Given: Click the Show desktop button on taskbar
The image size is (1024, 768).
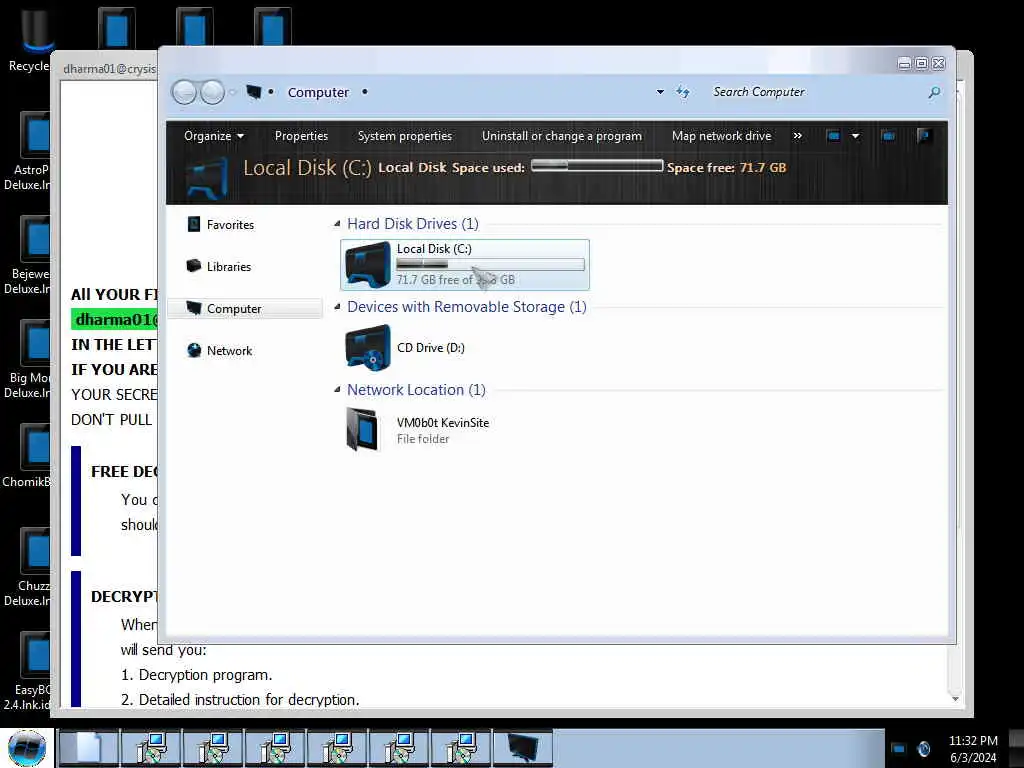Looking at the screenshot, I should 1017,748.
